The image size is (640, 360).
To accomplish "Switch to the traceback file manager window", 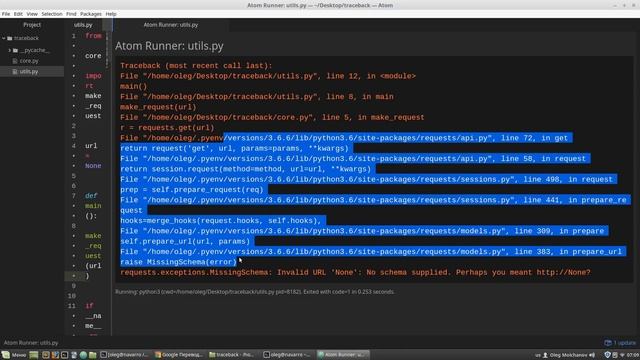I will [x=233, y=355].
